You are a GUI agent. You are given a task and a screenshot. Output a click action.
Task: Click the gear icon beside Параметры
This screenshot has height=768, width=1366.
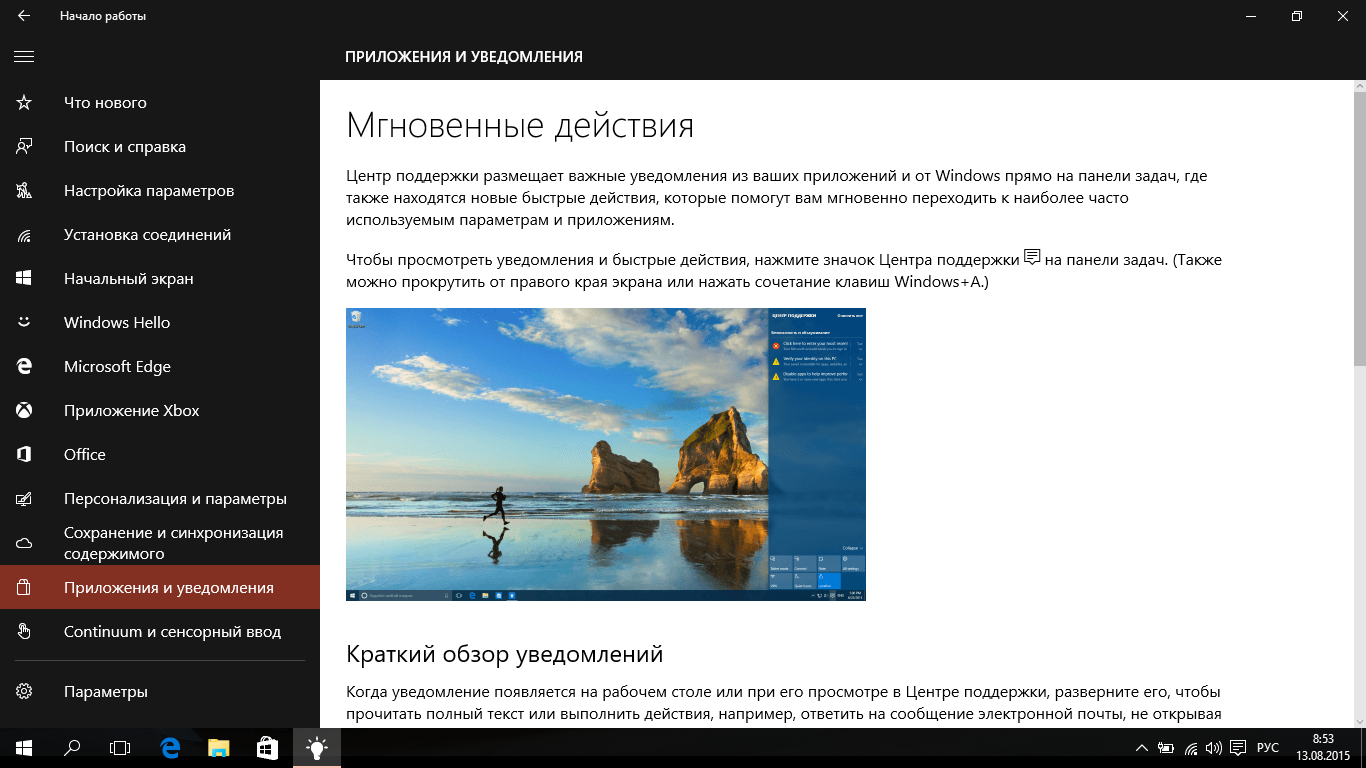tap(24, 692)
